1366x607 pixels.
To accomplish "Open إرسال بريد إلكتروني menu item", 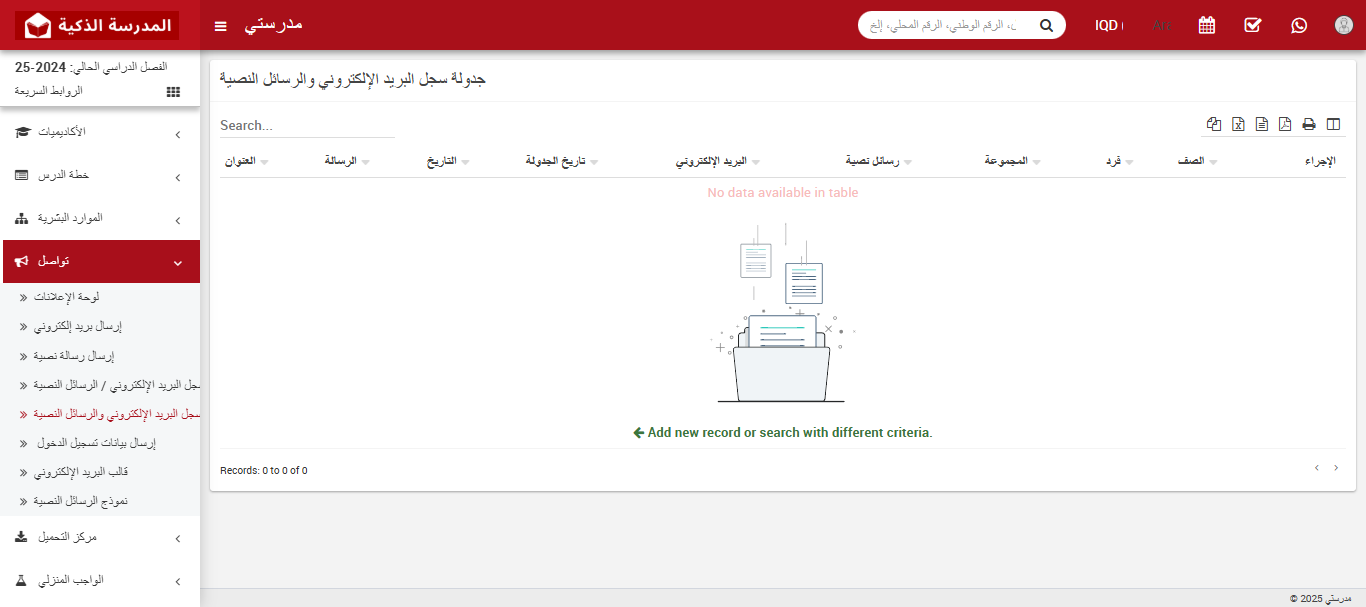I will (x=100, y=326).
